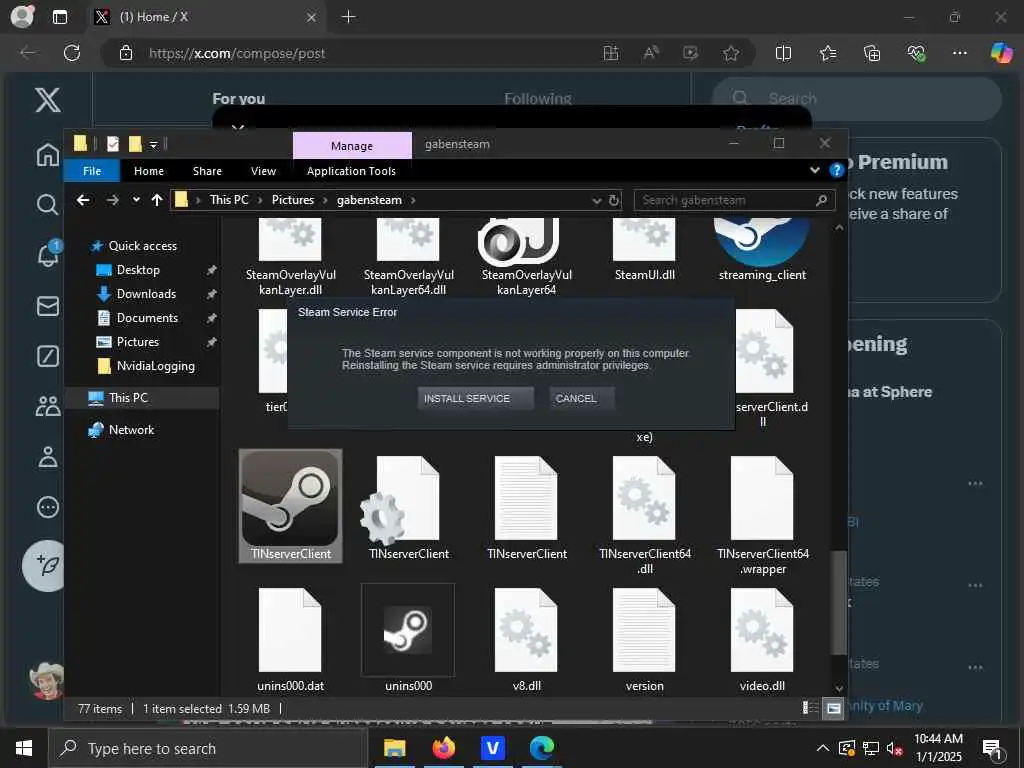Open the Share ribbon tab

pyautogui.click(x=207, y=171)
